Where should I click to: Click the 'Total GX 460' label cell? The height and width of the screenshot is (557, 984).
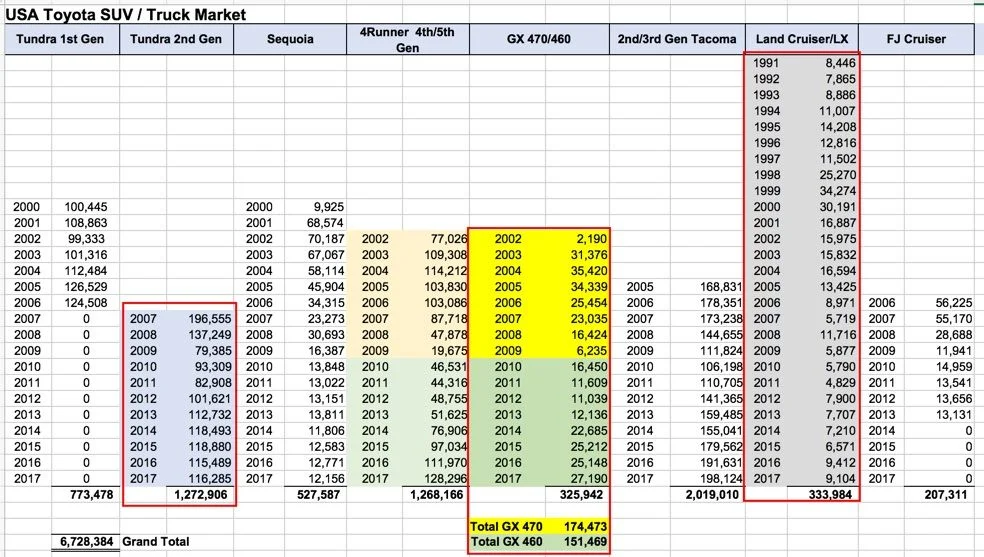point(506,542)
